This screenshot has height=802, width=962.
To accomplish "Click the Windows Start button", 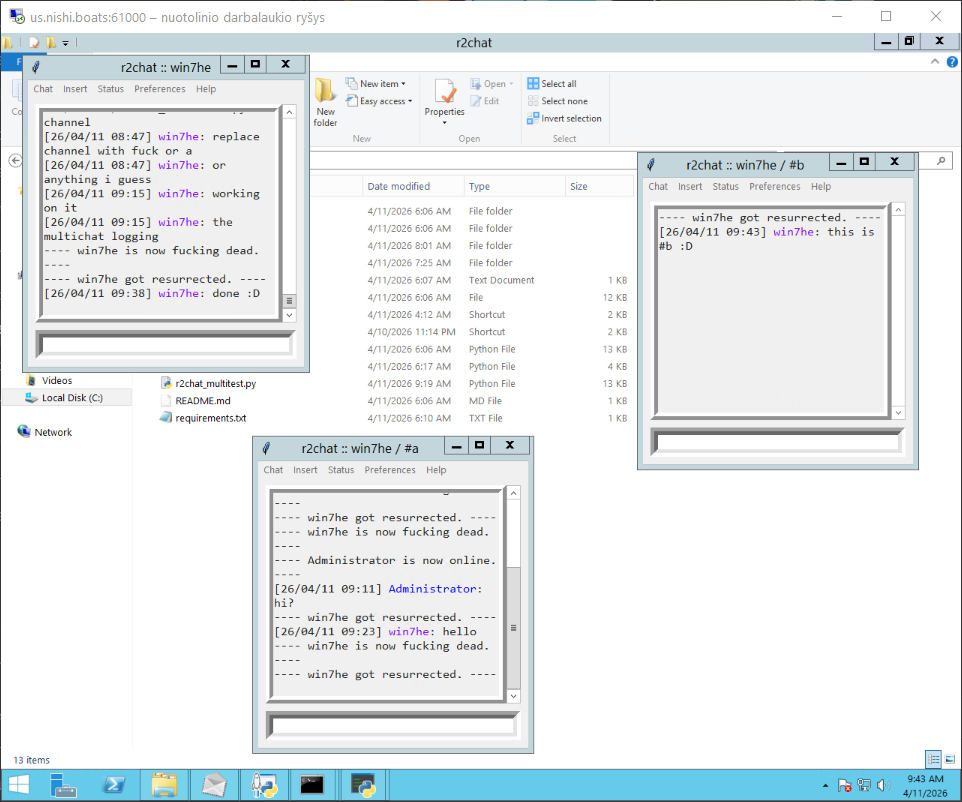I will click(19, 785).
